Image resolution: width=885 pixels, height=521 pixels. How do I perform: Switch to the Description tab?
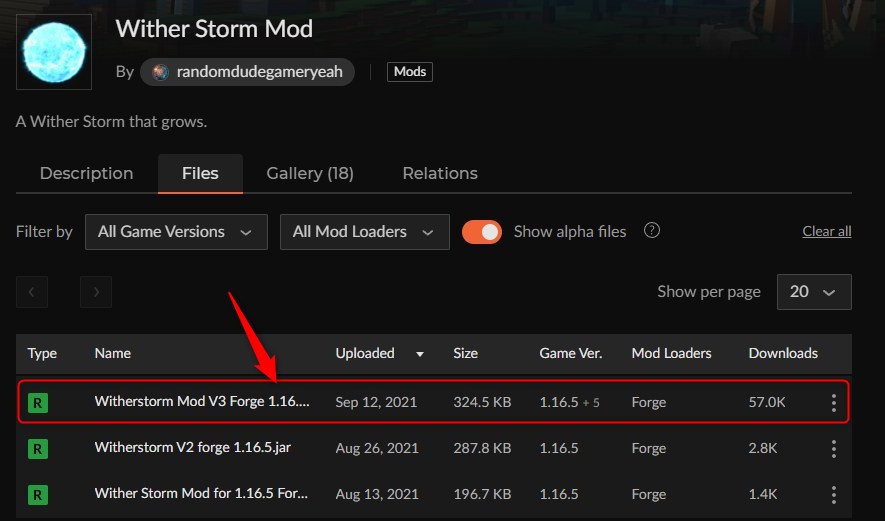pyautogui.click(x=87, y=173)
